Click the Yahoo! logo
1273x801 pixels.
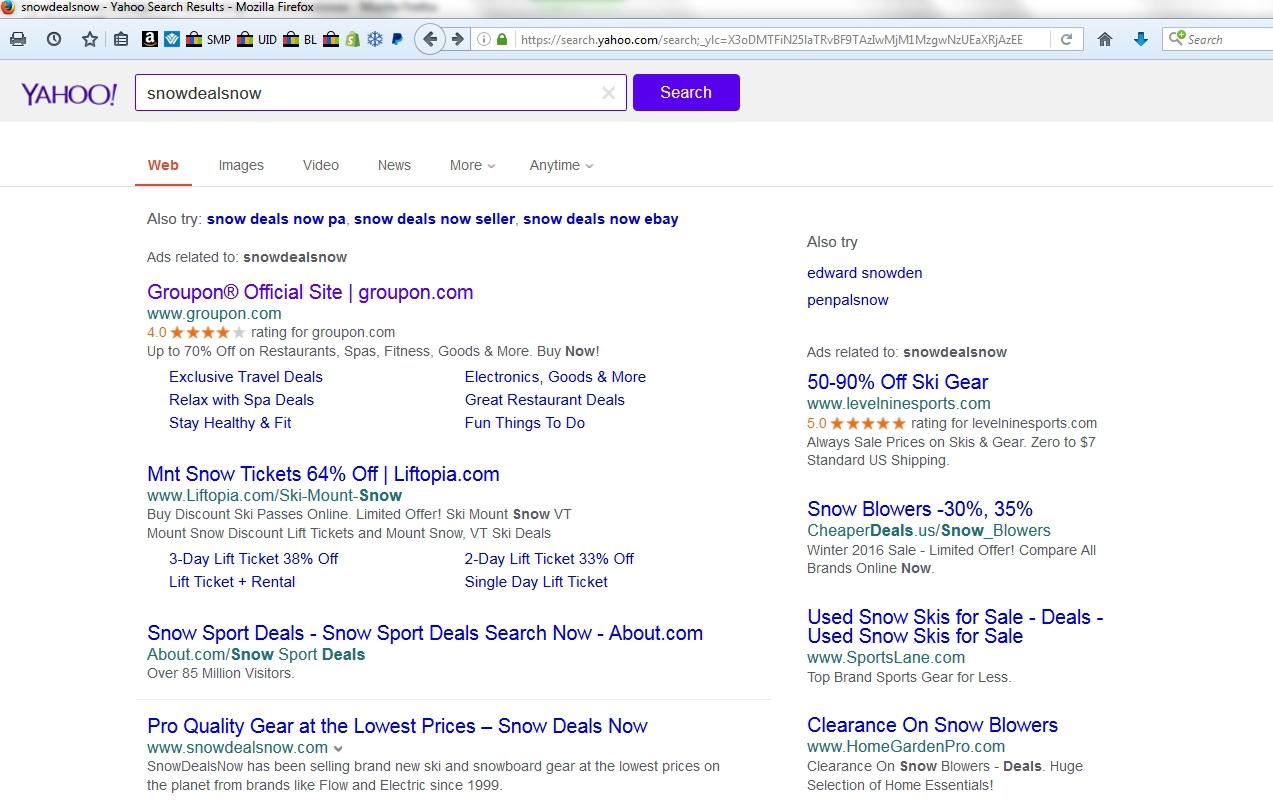[69, 94]
